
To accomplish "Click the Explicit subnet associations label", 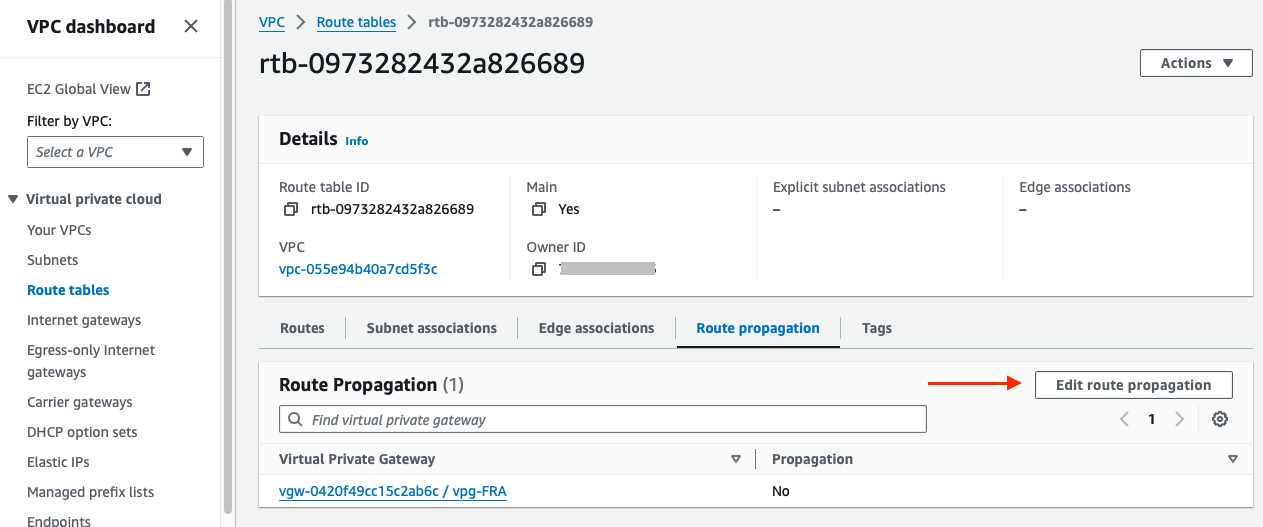I will coord(859,187).
